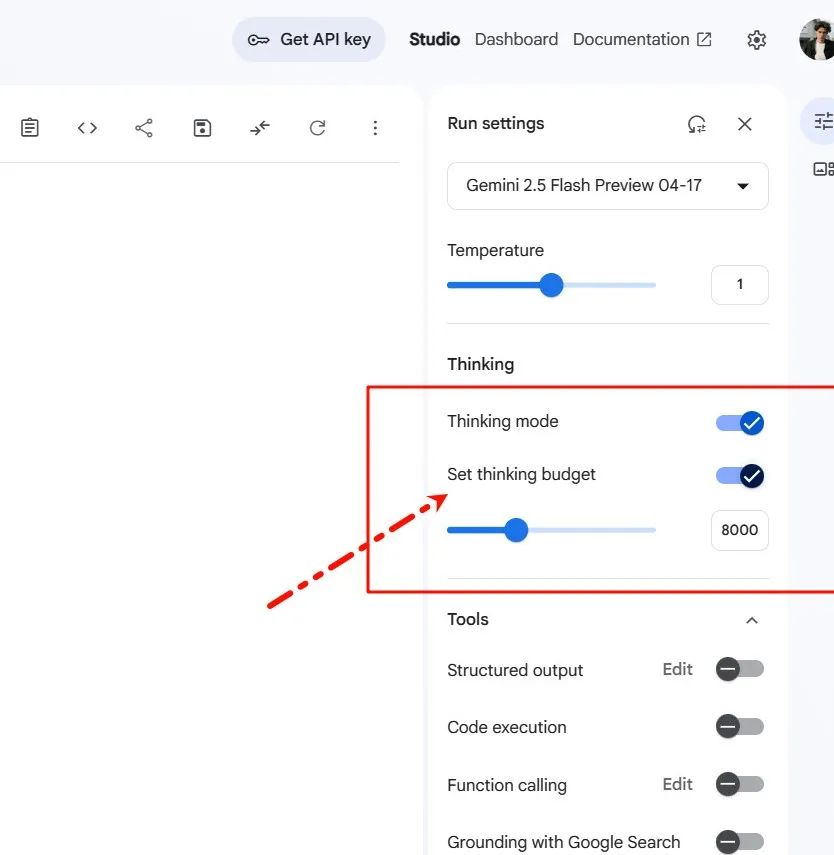This screenshot has width=834, height=855.
Task: Open the settings gear icon
Action: [x=757, y=40]
